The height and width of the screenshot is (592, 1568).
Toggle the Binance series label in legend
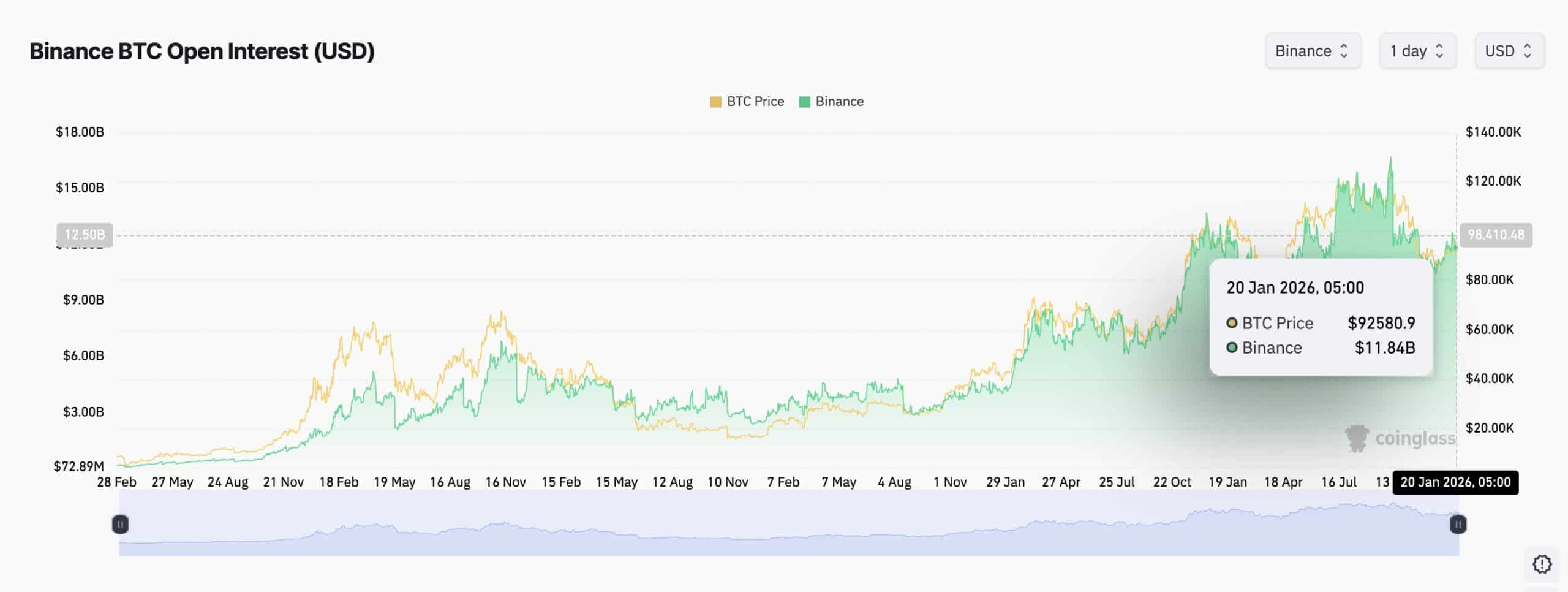(839, 102)
